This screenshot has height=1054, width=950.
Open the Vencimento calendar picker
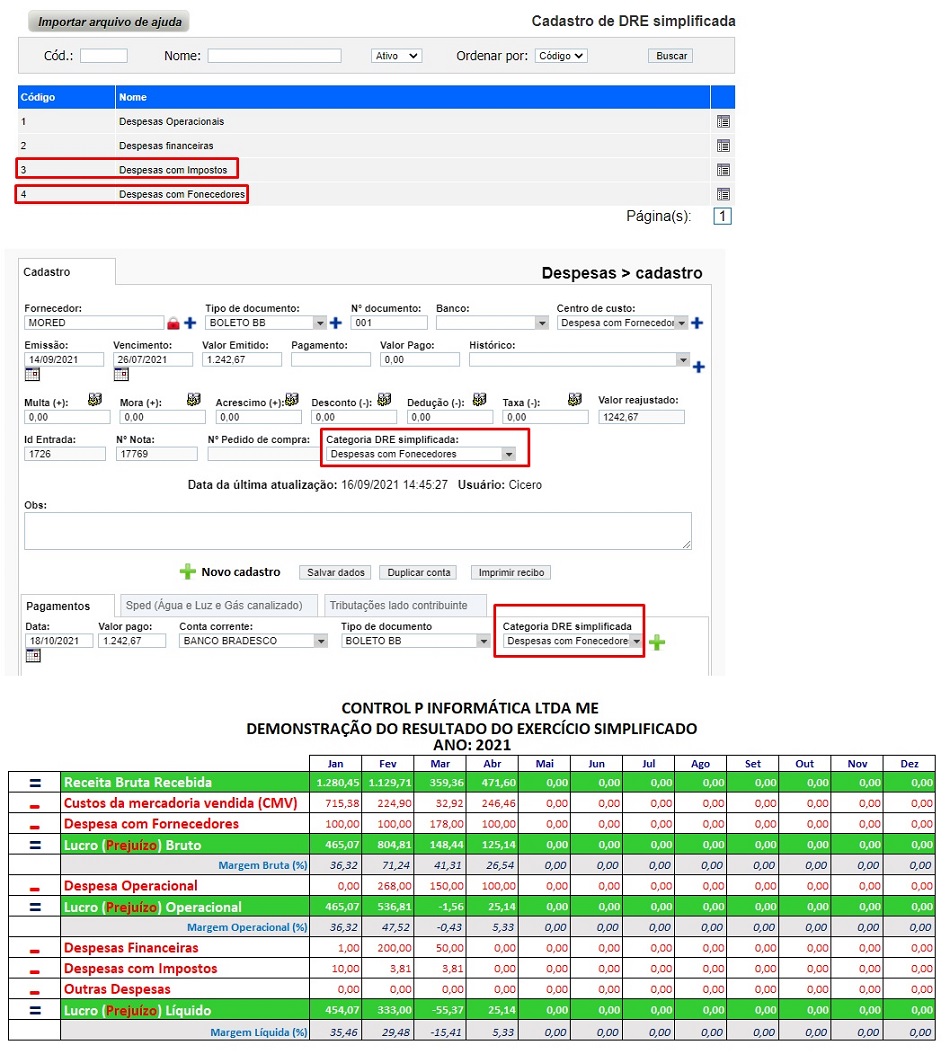pyautogui.click(x=121, y=374)
